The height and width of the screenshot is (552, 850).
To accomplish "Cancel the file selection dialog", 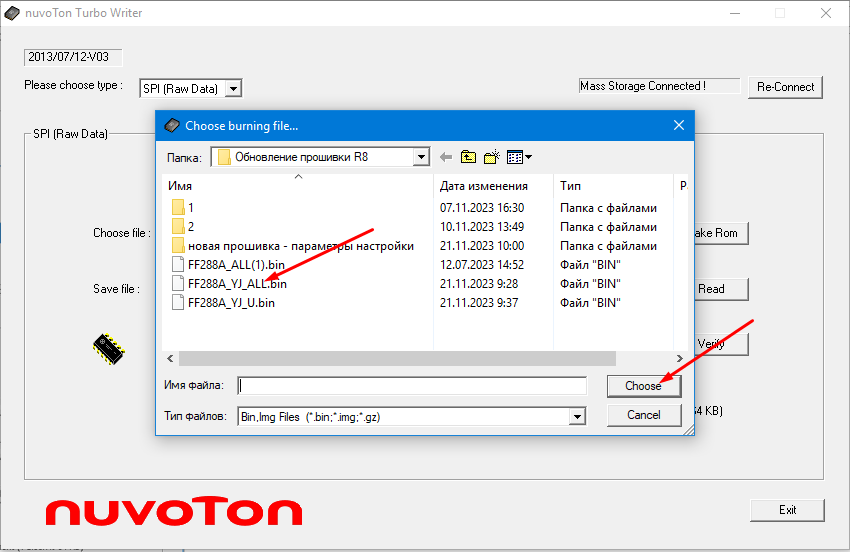I will tap(643, 415).
